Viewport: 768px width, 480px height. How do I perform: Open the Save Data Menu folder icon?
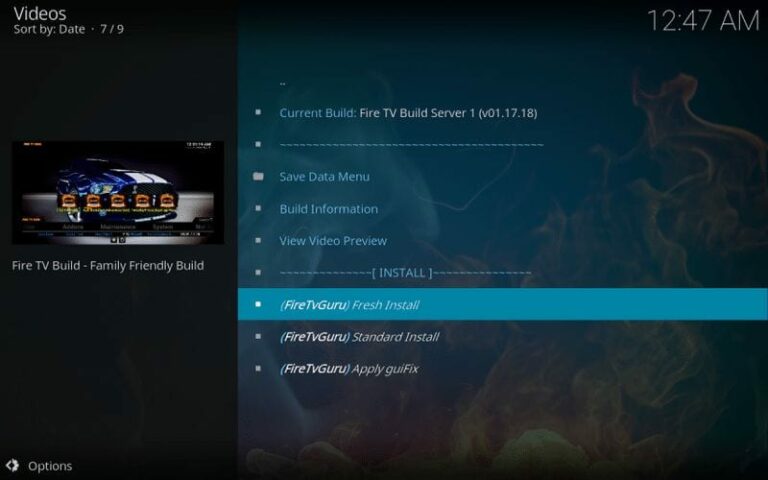point(258,176)
